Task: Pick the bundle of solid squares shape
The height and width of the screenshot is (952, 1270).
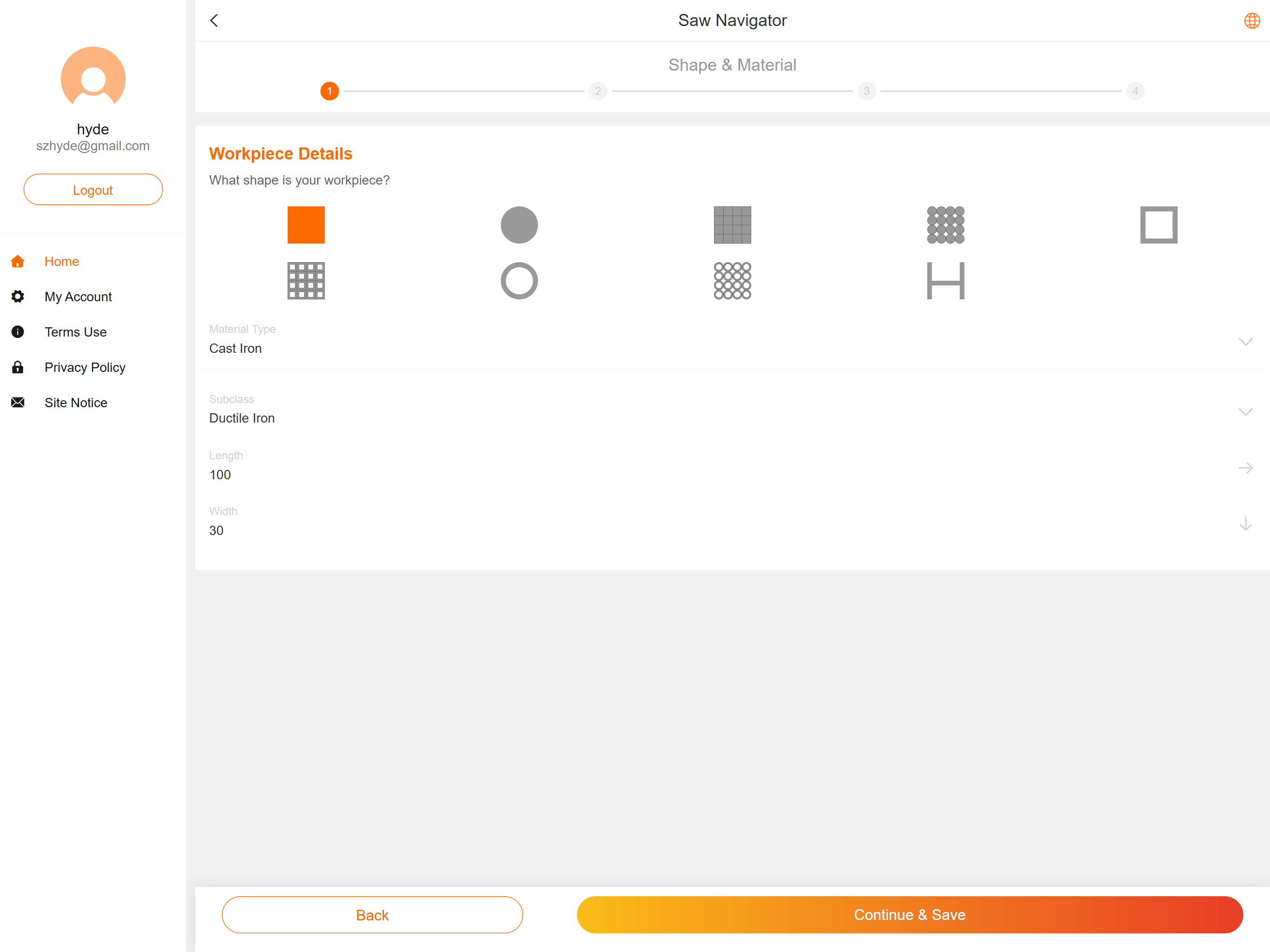Action: point(732,225)
